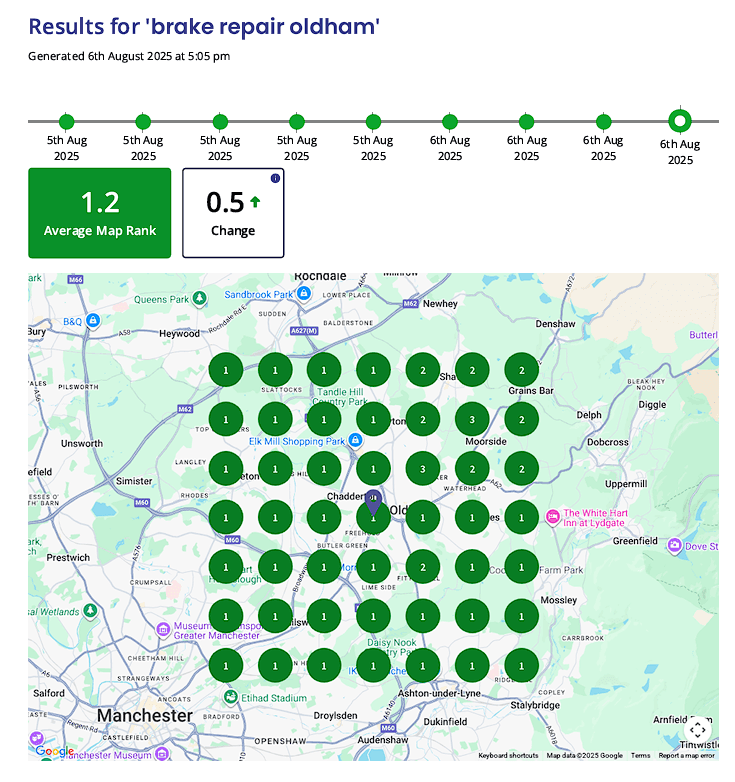Click the Average Map Rank card
Viewport: 735px width, 782px height.
coord(99,213)
